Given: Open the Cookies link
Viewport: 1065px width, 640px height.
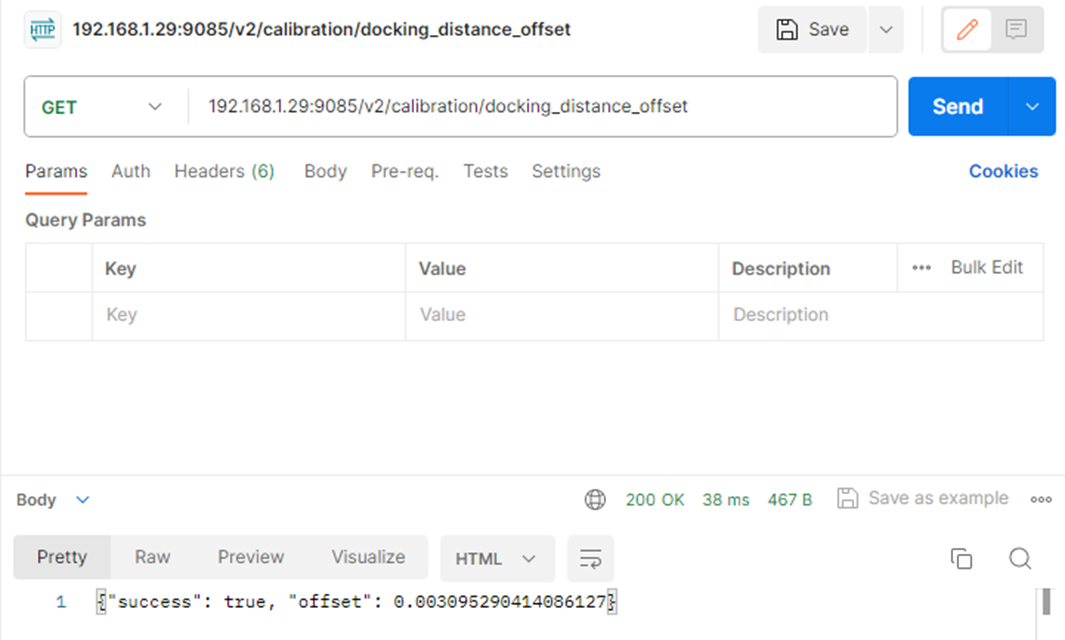Looking at the screenshot, I should click(1003, 171).
